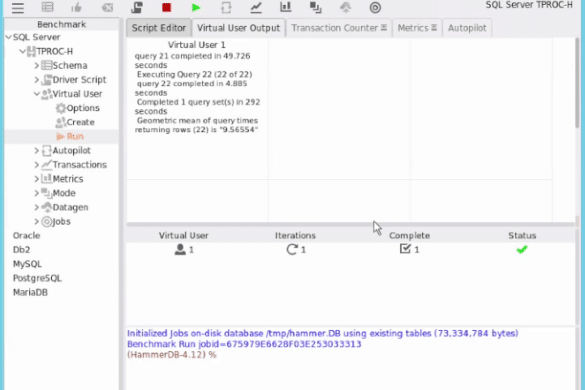This screenshot has width=585, height=390.
Task: Click the iterations refresh icon
Action: point(292,249)
